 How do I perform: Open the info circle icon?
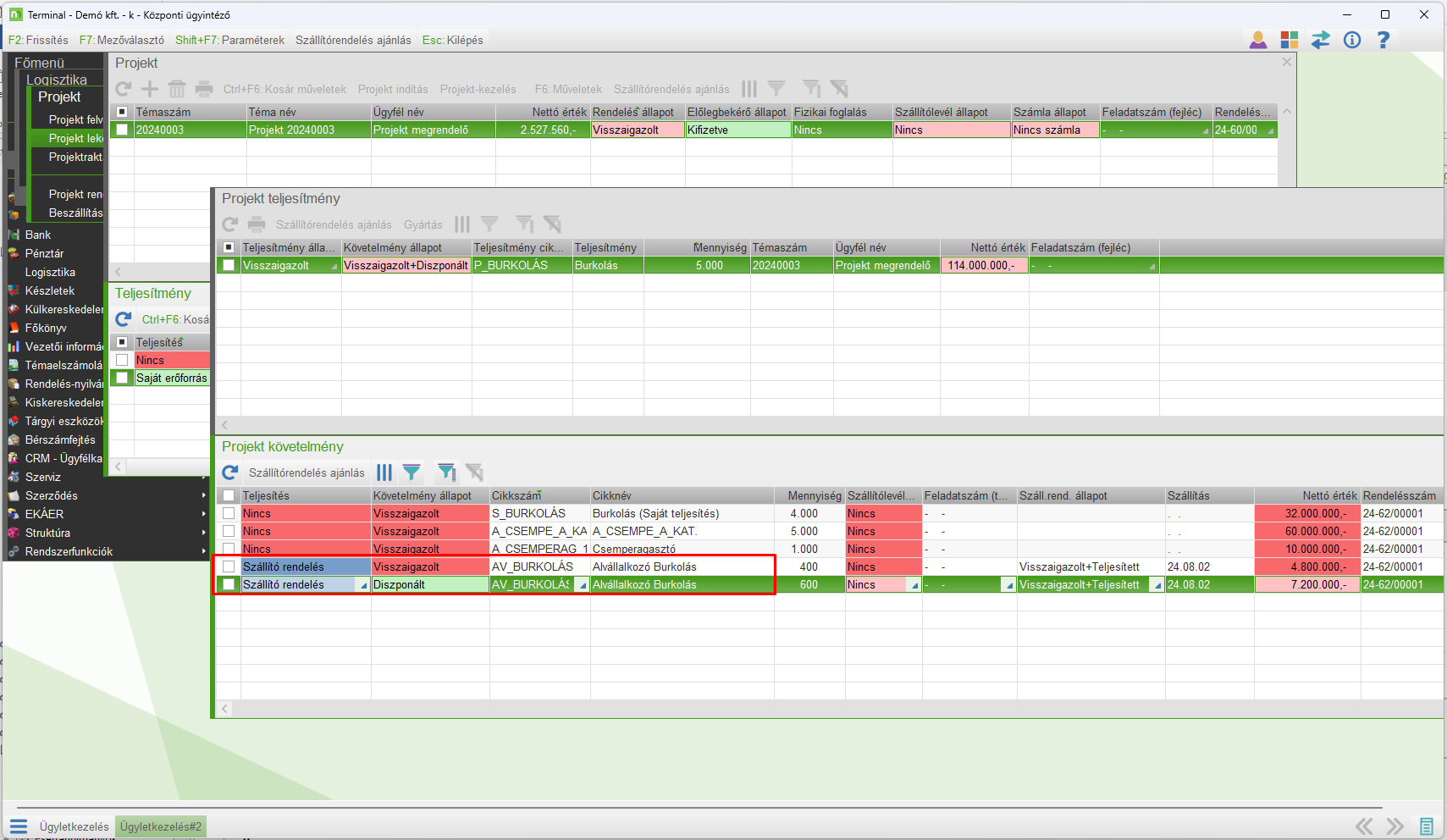click(x=1352, y=40)
